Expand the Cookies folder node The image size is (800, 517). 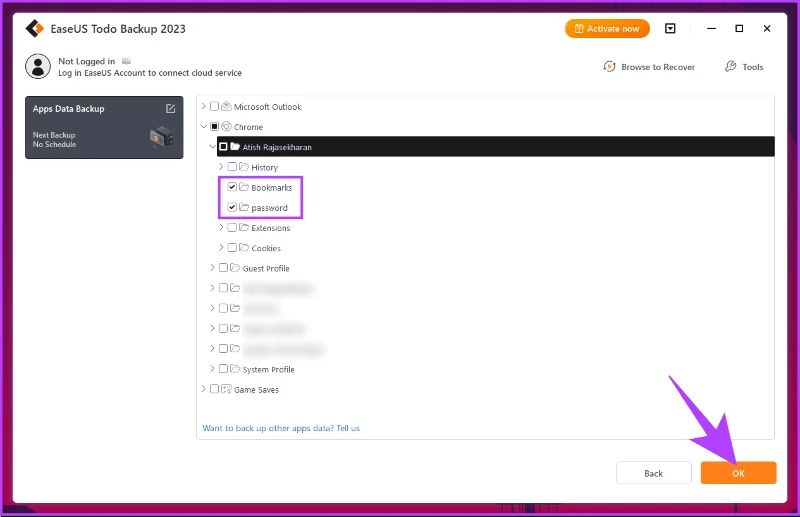[221, 248]
